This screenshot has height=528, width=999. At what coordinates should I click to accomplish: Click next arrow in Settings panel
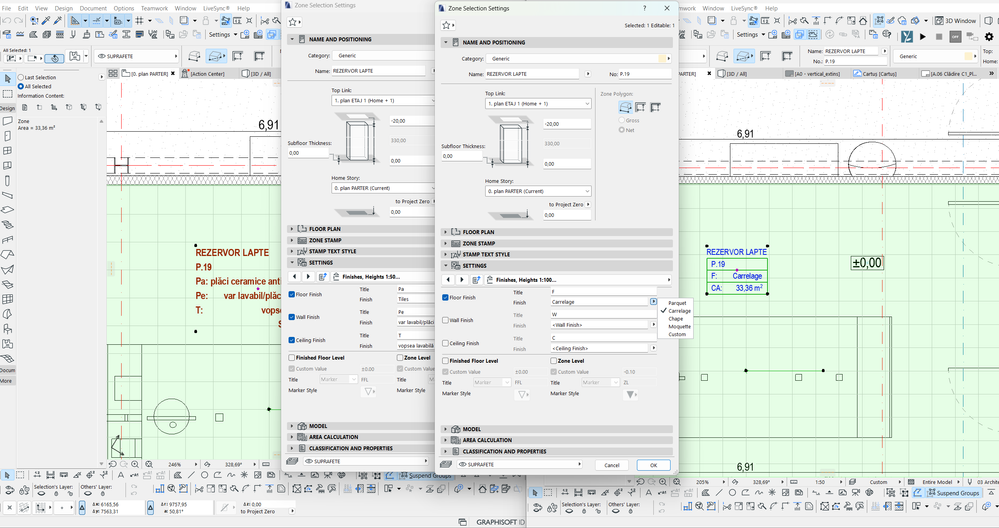(460, 280)
